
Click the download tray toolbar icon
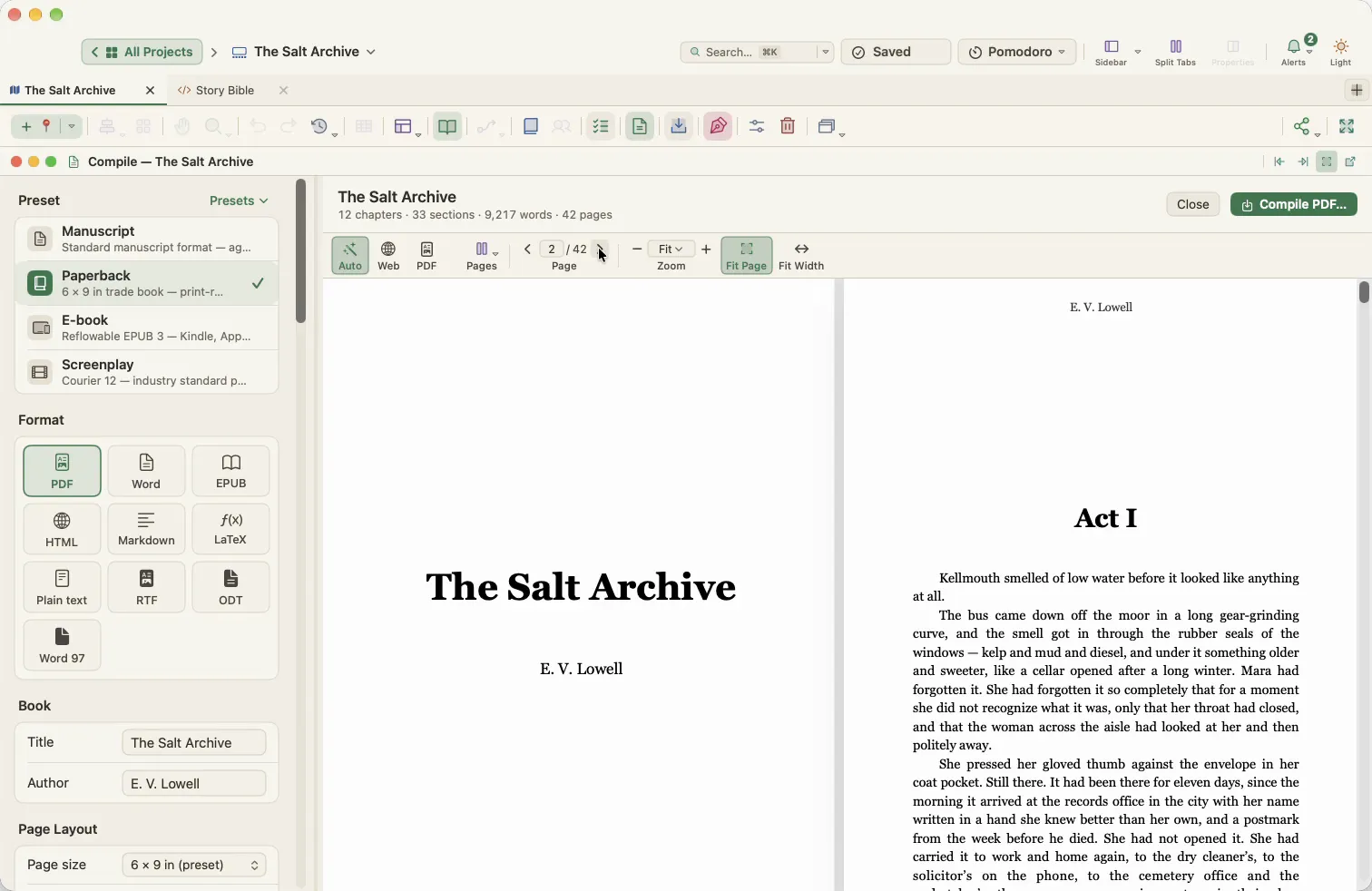click(679, 126)
